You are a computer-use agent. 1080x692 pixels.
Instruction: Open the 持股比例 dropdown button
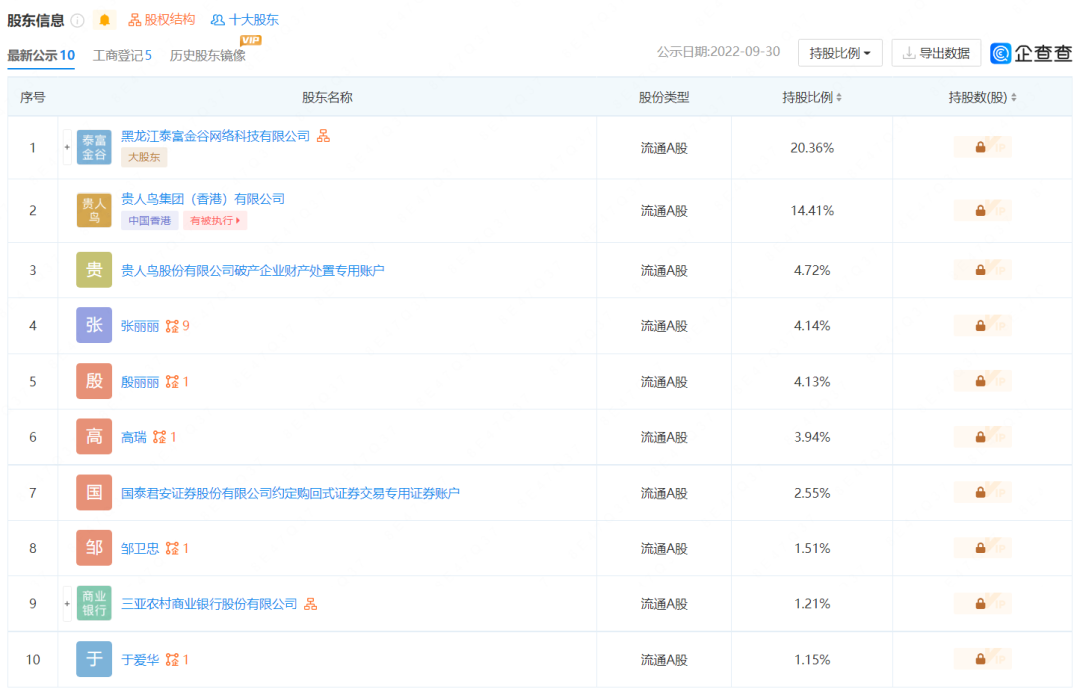tap(840, 53)
